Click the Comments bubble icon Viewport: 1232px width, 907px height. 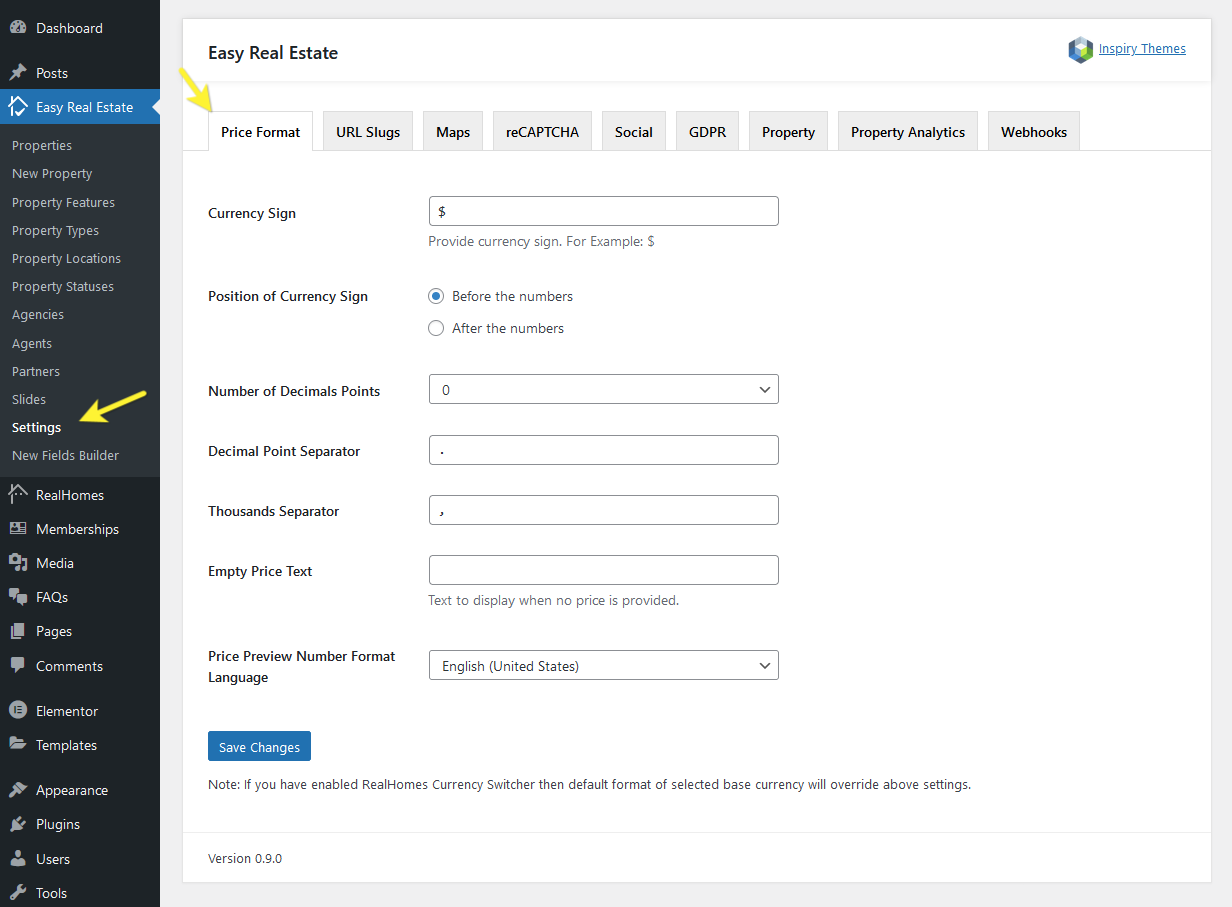coord(18,666)
